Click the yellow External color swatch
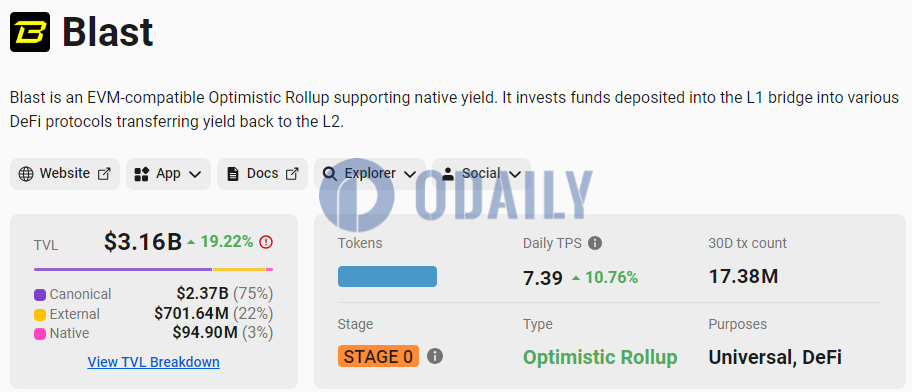Image resolution: width=912 pixels, height=392 pixels. 40,315
